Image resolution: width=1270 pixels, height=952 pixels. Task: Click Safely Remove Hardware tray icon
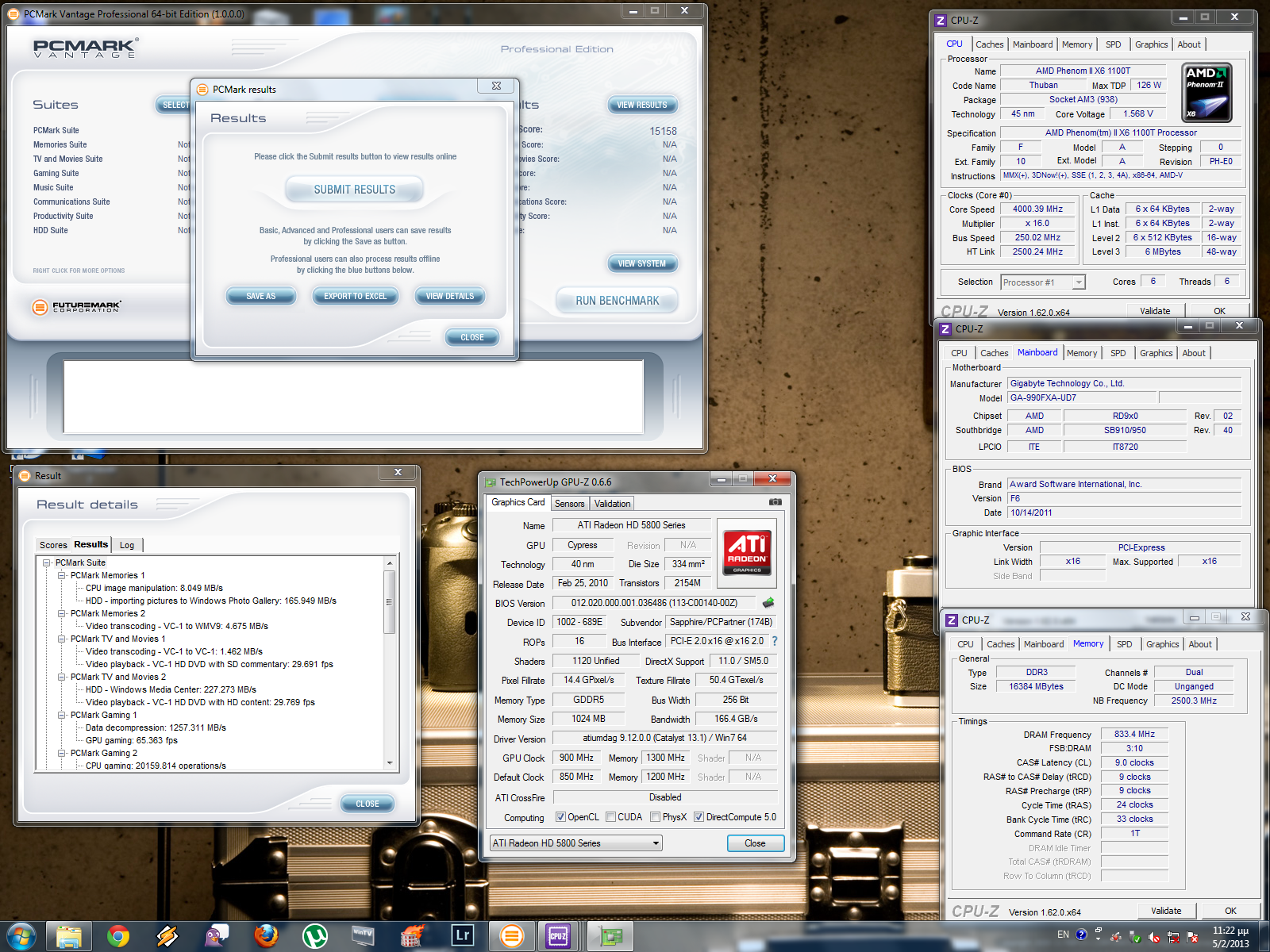[x=1135, y=937]
